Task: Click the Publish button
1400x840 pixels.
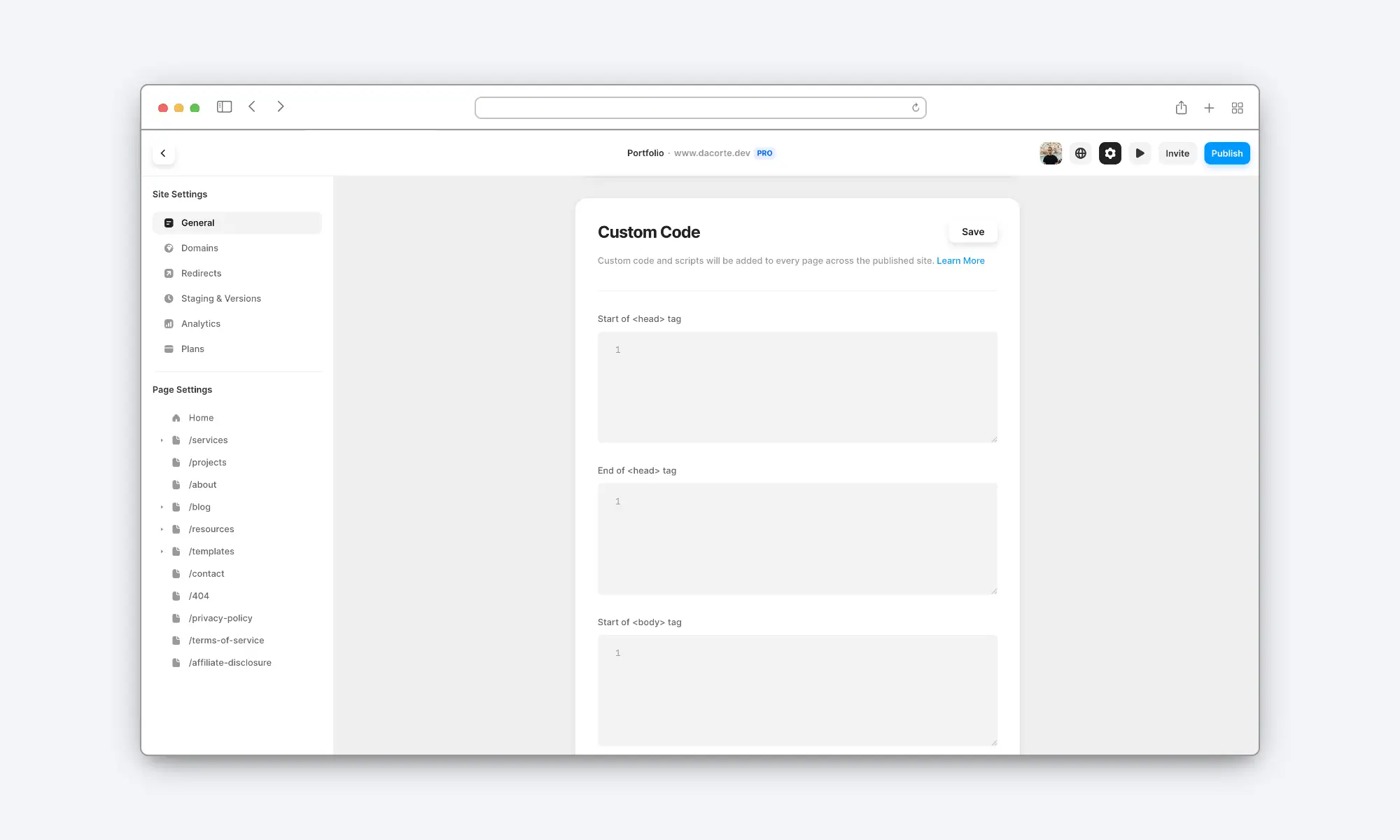Action: (1226, 153)
